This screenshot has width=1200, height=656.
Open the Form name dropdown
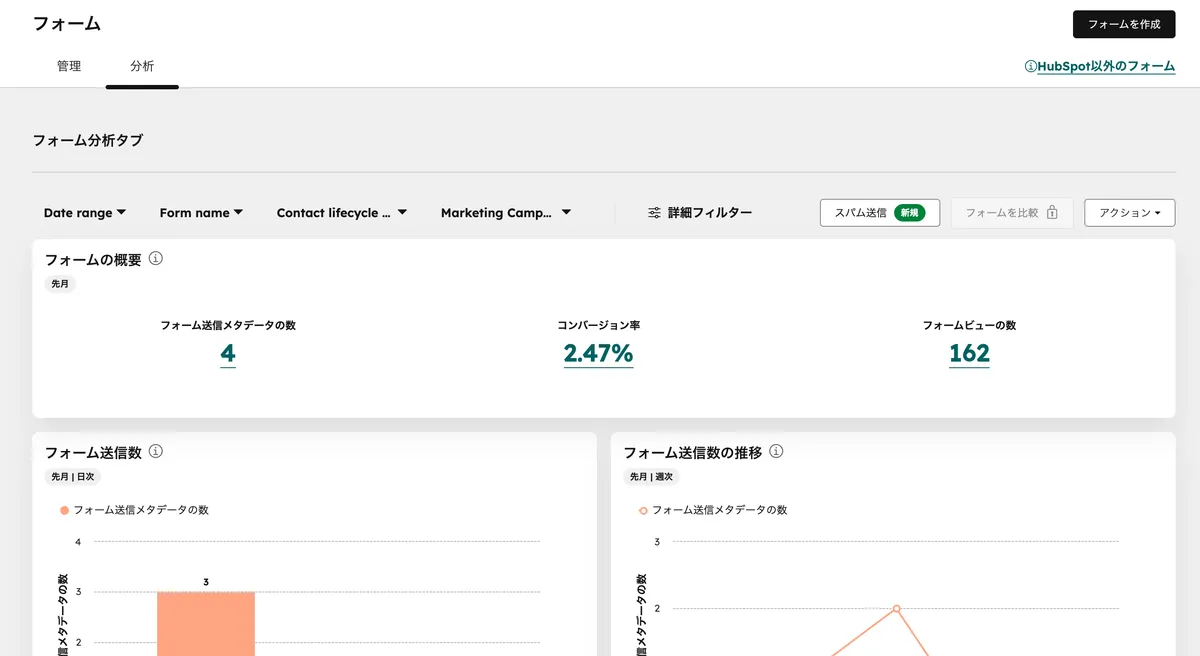tap(200, 212)
